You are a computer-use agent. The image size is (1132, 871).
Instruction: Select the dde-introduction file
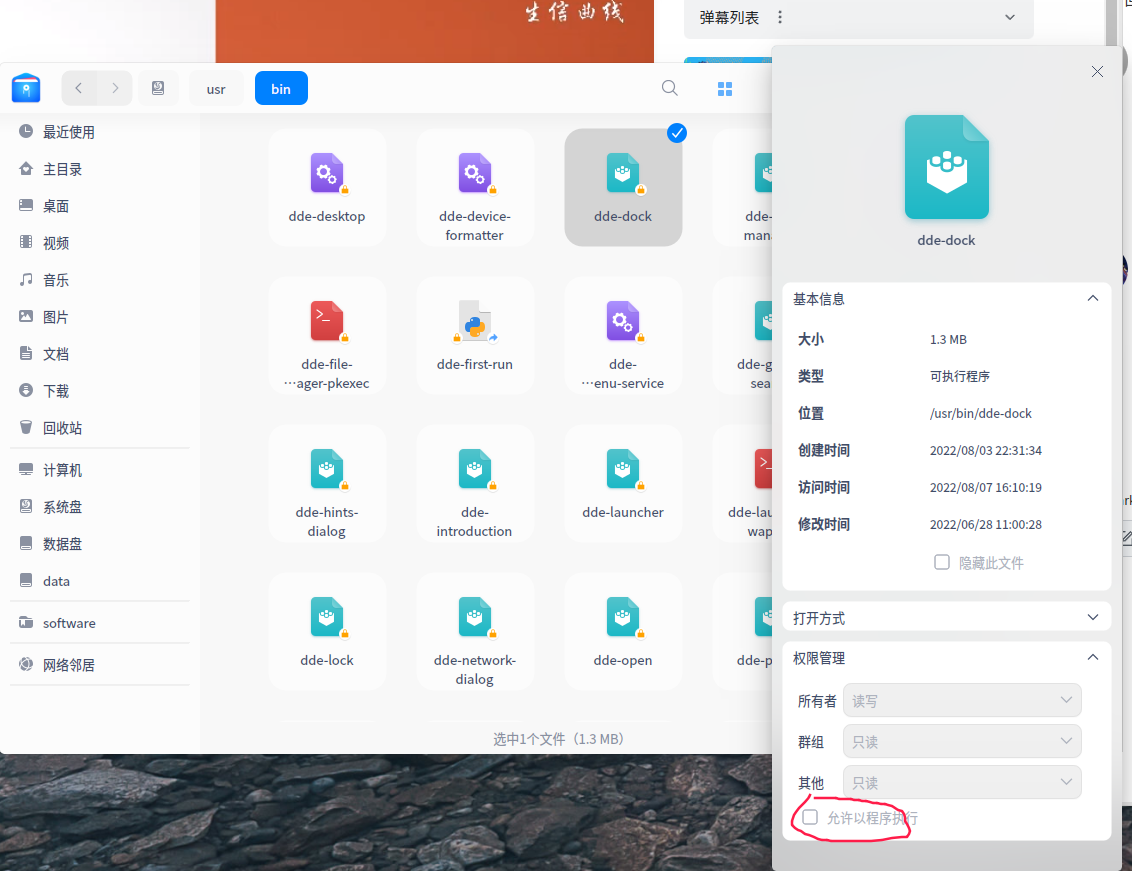point(475,484)
